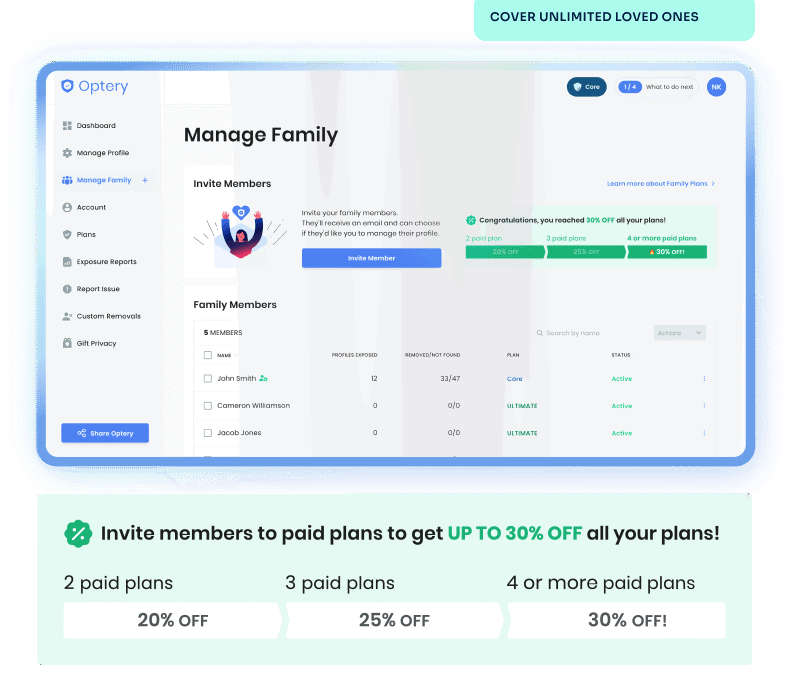Click the name Jacob Jones
The image size is (791, 675).
pyautogui.click(x=239, y=433)
